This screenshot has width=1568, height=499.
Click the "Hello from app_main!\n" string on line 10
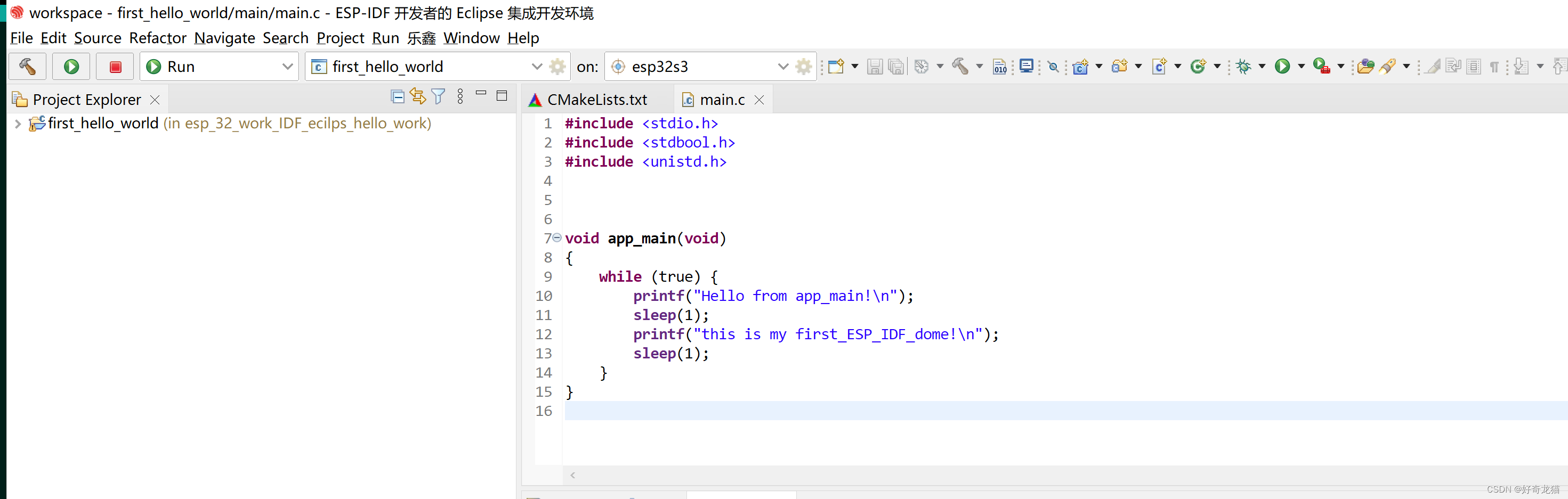(795, 296)
